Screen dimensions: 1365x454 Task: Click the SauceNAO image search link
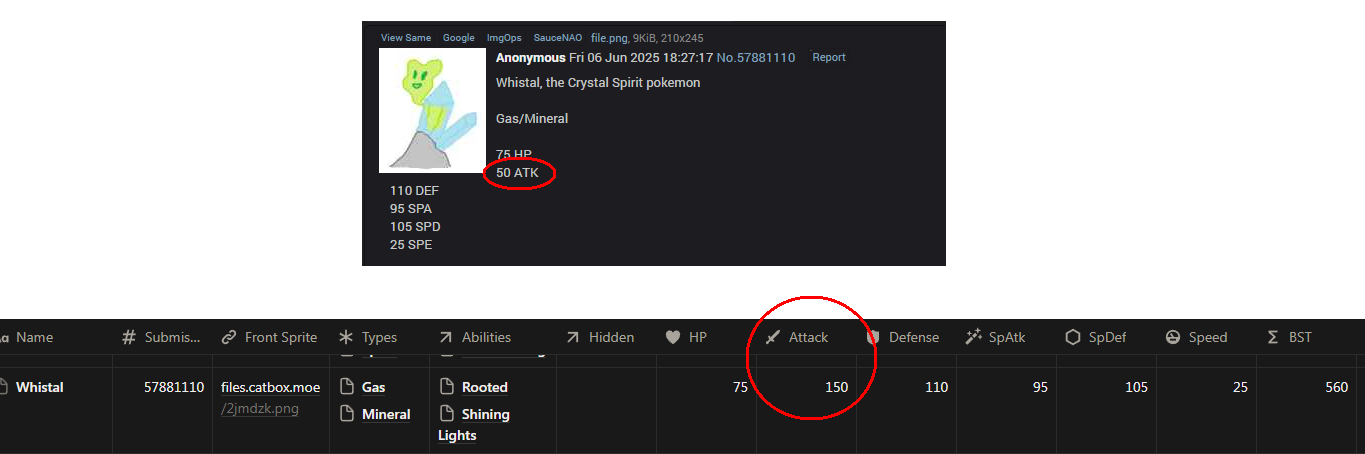(557, 37)
